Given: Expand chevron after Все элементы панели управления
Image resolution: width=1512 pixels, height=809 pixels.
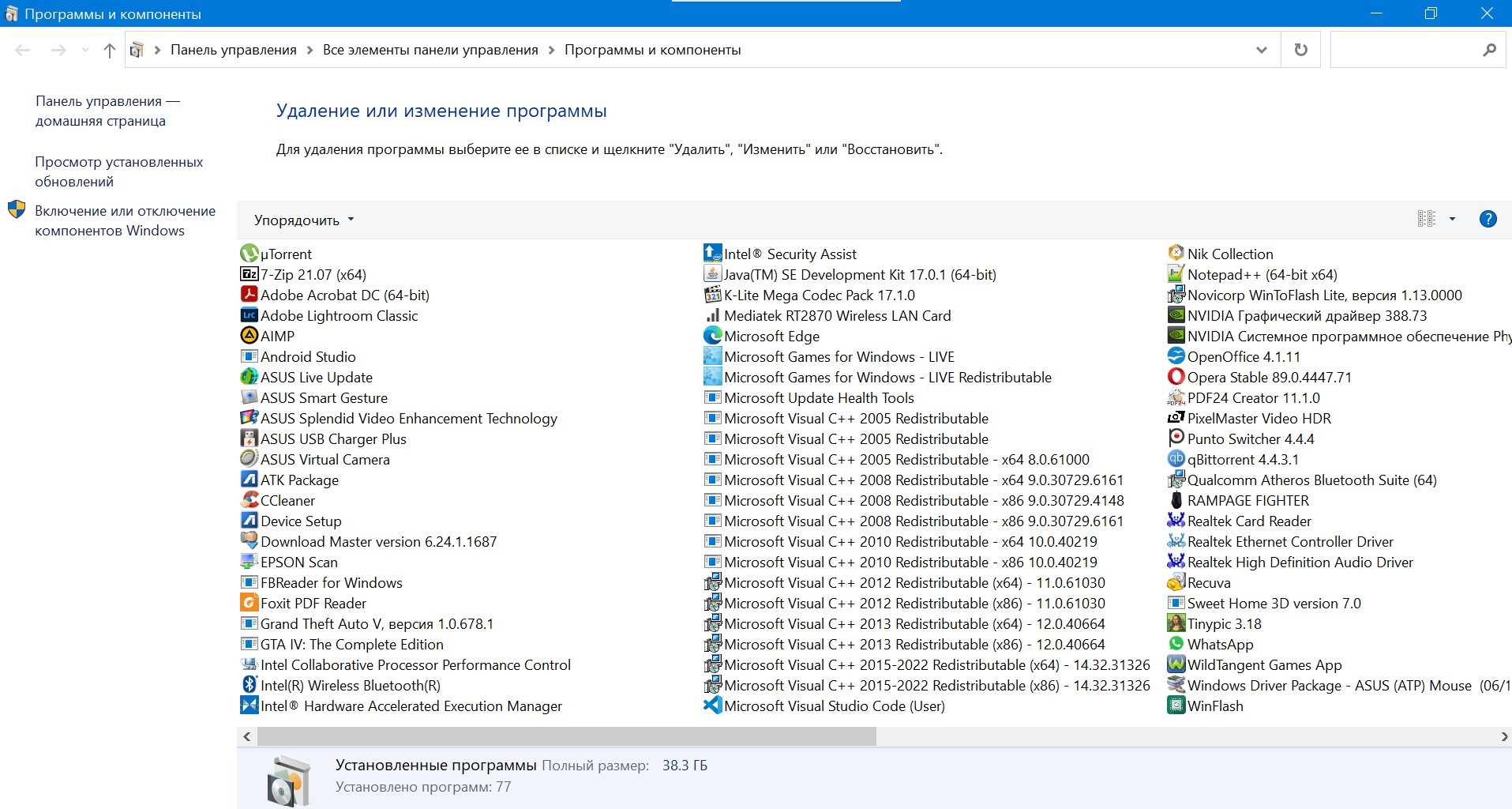Looking at the screenshot, I should [551, 50].
